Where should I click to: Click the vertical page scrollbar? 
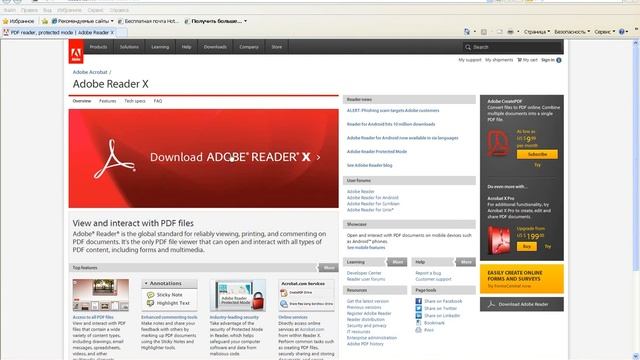click(x=636, y=199)
